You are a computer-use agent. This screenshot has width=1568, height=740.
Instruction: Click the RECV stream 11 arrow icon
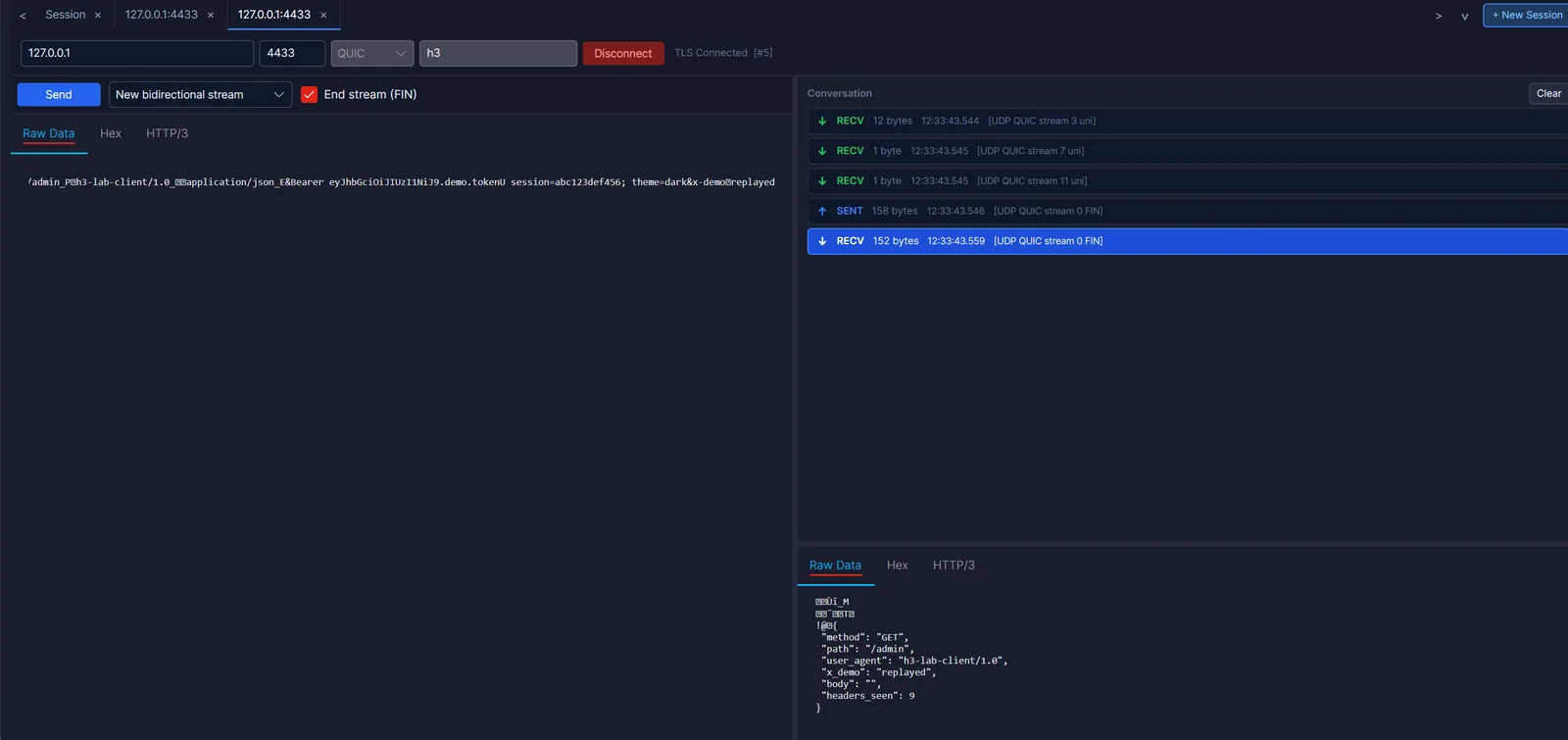pos(822,181)
